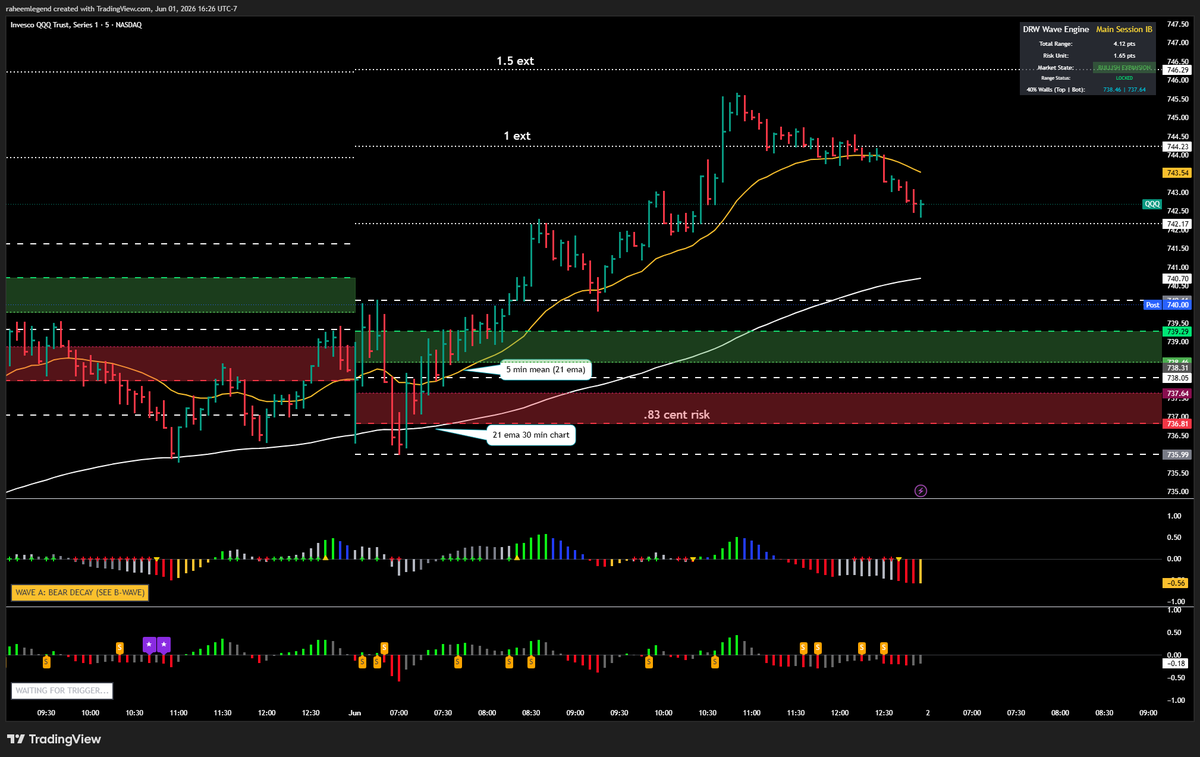Click the 738.05 price label

coord(1177,378)
